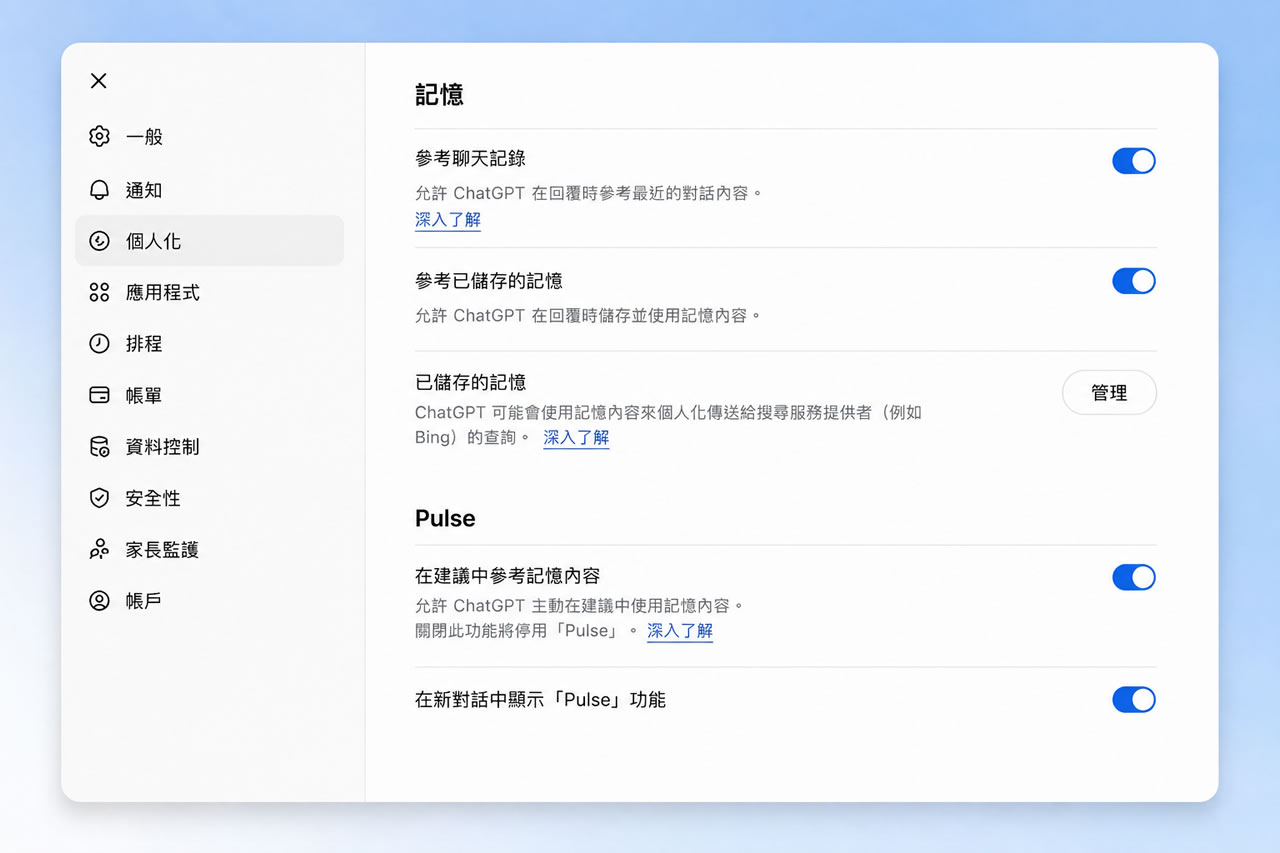Open the 排程 settings section

pos(209,344)
